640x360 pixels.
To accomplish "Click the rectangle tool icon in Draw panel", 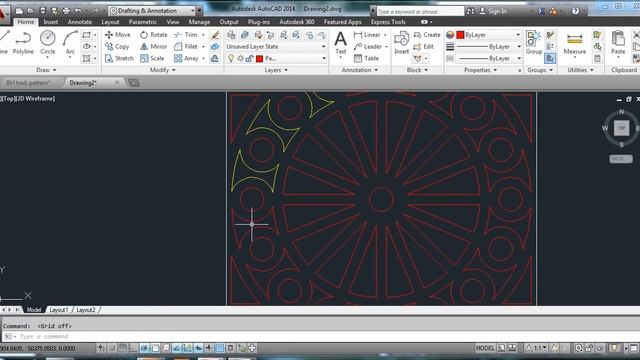I will [x=87, y=35].
